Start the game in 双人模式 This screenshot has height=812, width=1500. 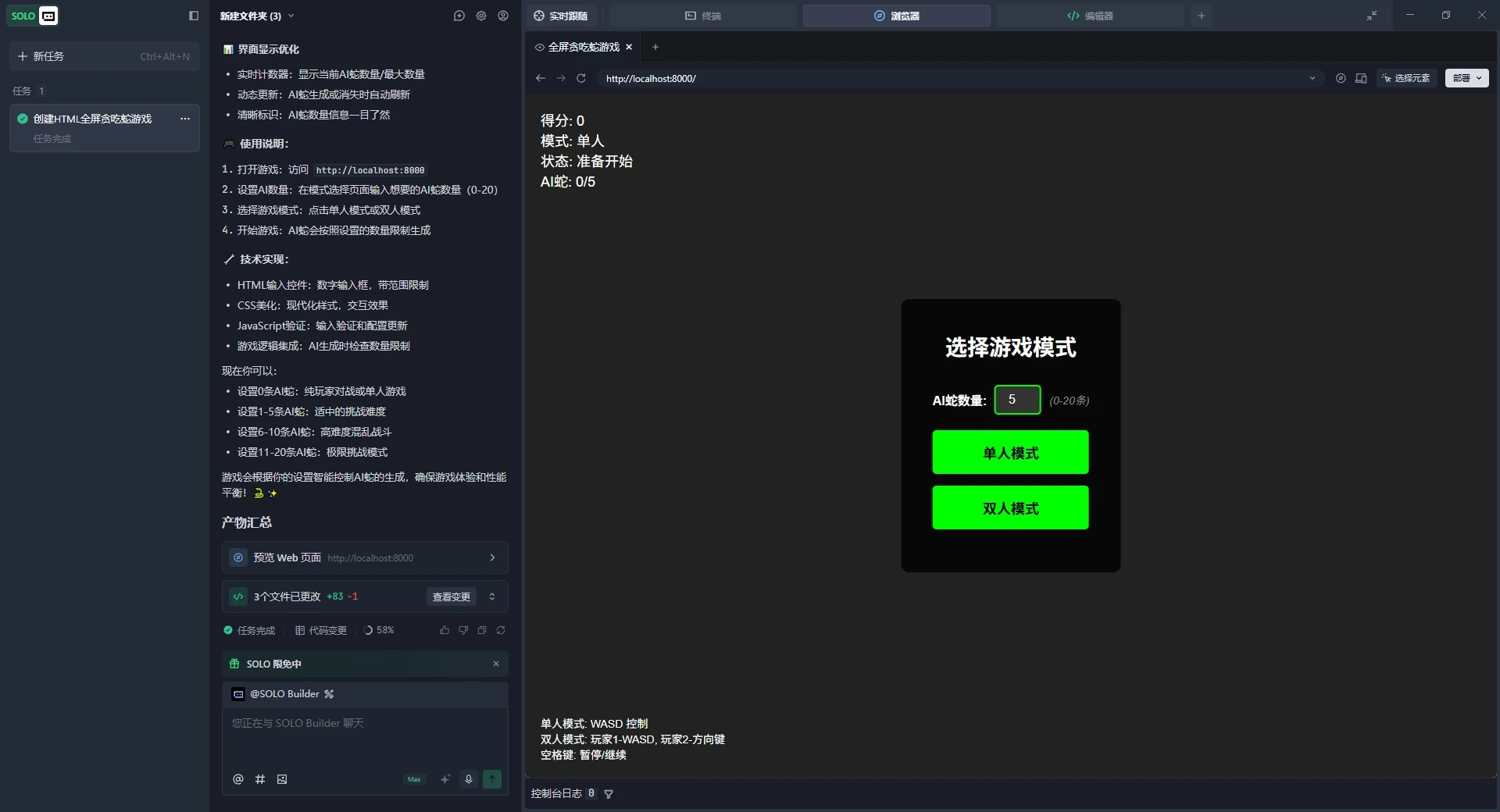1010,507
